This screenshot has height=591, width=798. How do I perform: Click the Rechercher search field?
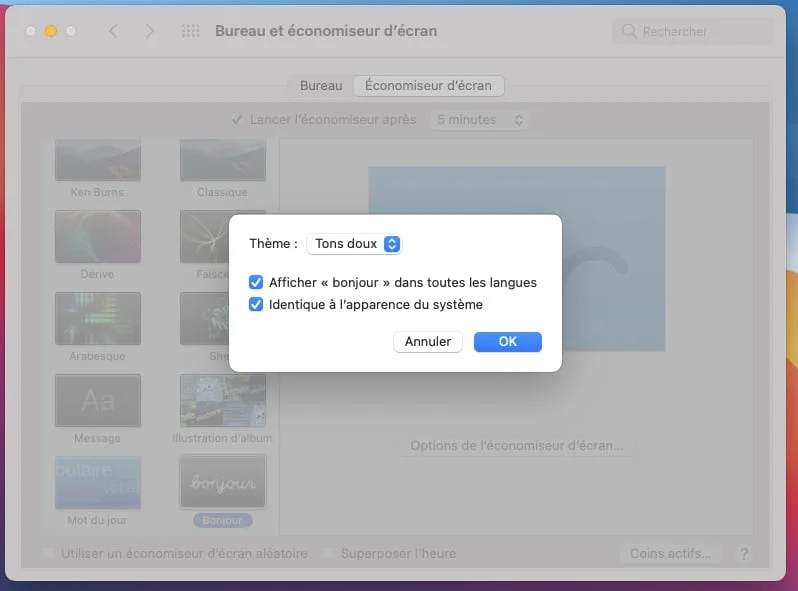[692, 32]
